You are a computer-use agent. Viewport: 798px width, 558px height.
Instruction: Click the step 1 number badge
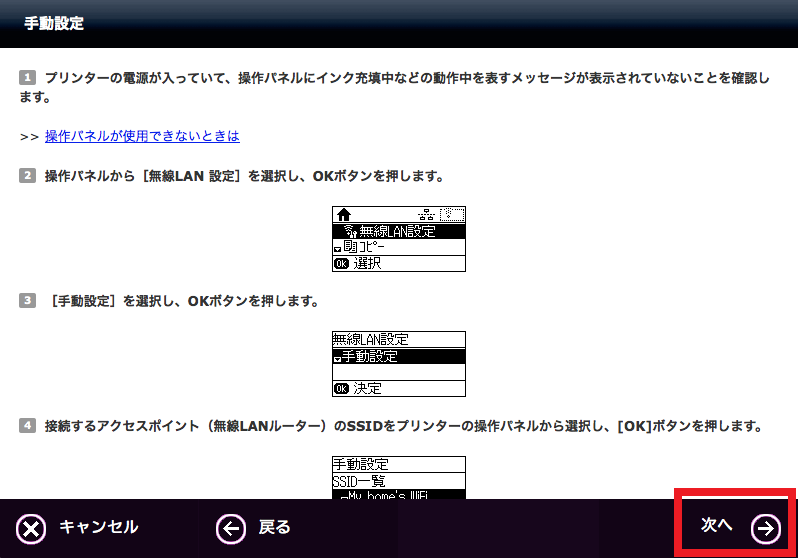pos(27,77)
